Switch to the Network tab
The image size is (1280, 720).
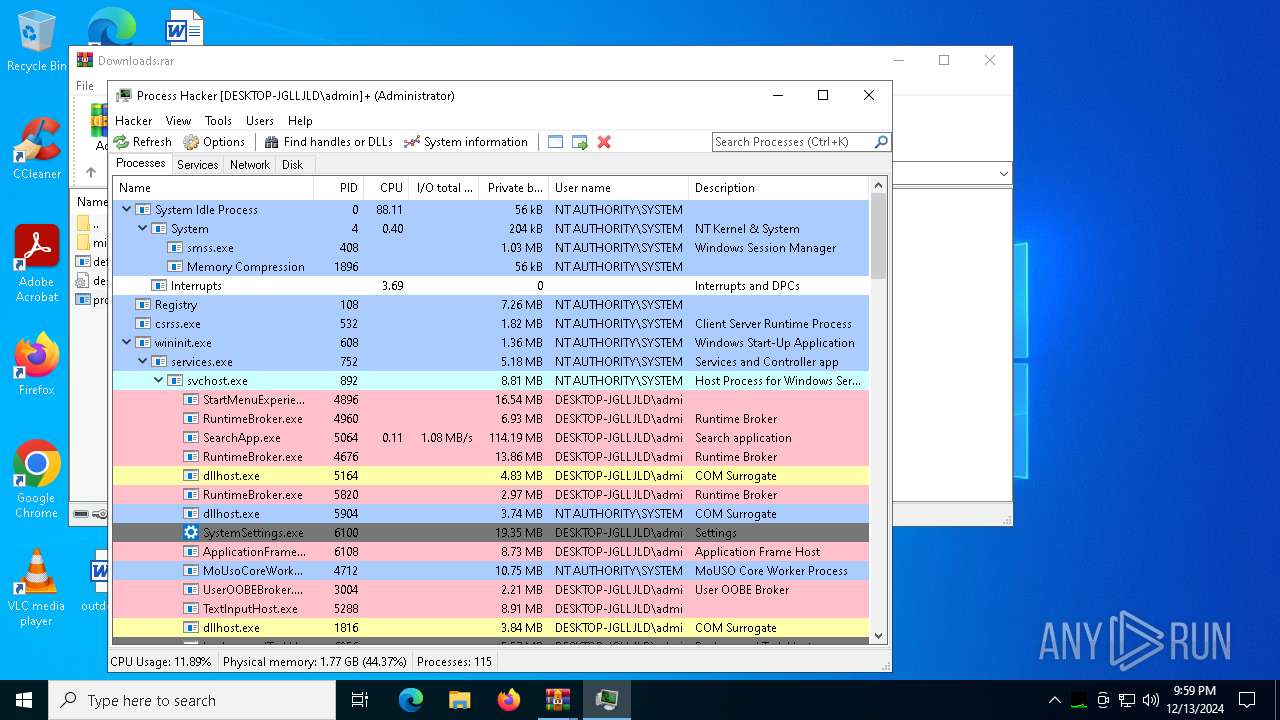point(250,165)
